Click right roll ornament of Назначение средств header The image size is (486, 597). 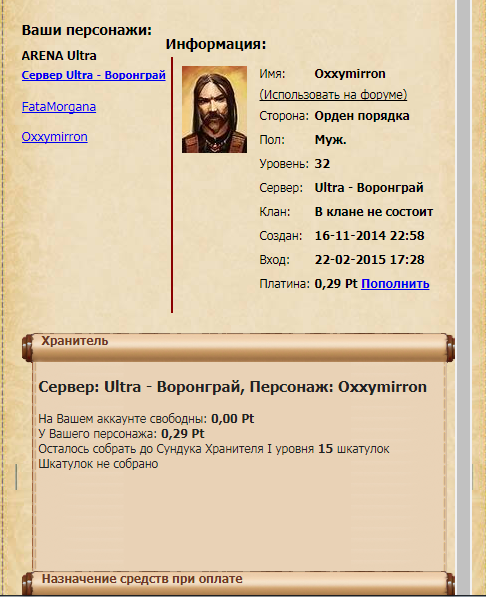coord(450,584)
